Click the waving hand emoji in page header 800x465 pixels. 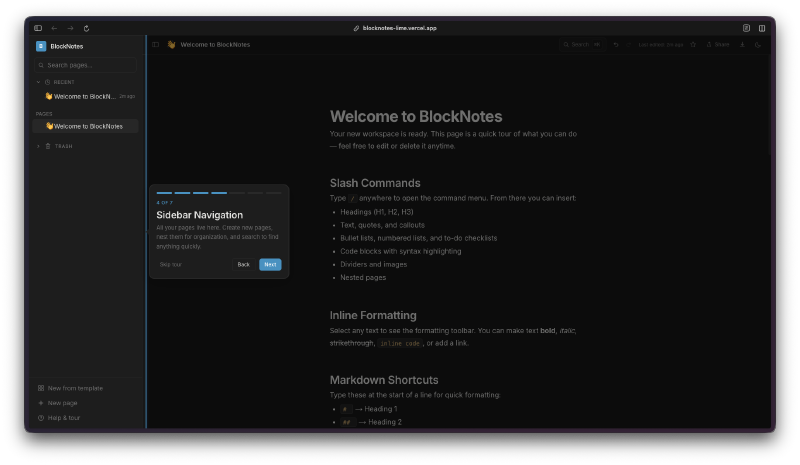[171, 44]
